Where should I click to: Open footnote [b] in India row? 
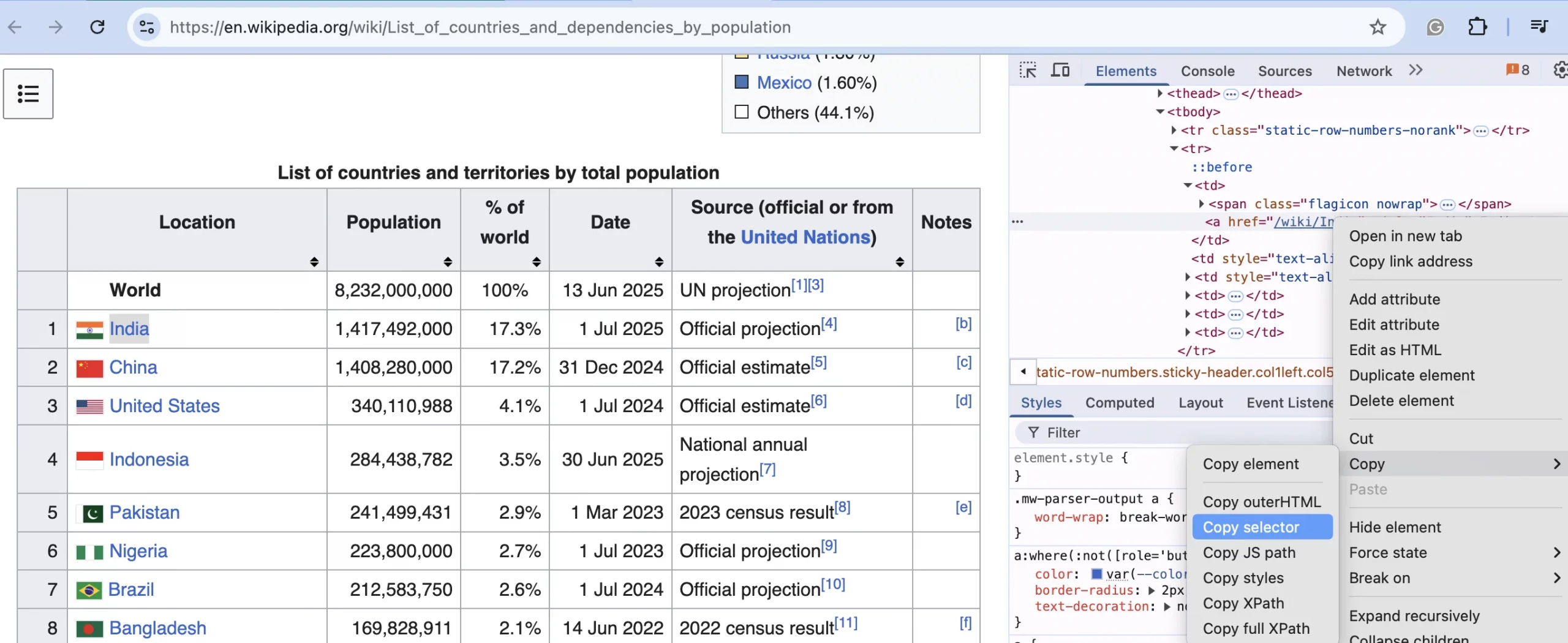[x=963, y=323]
